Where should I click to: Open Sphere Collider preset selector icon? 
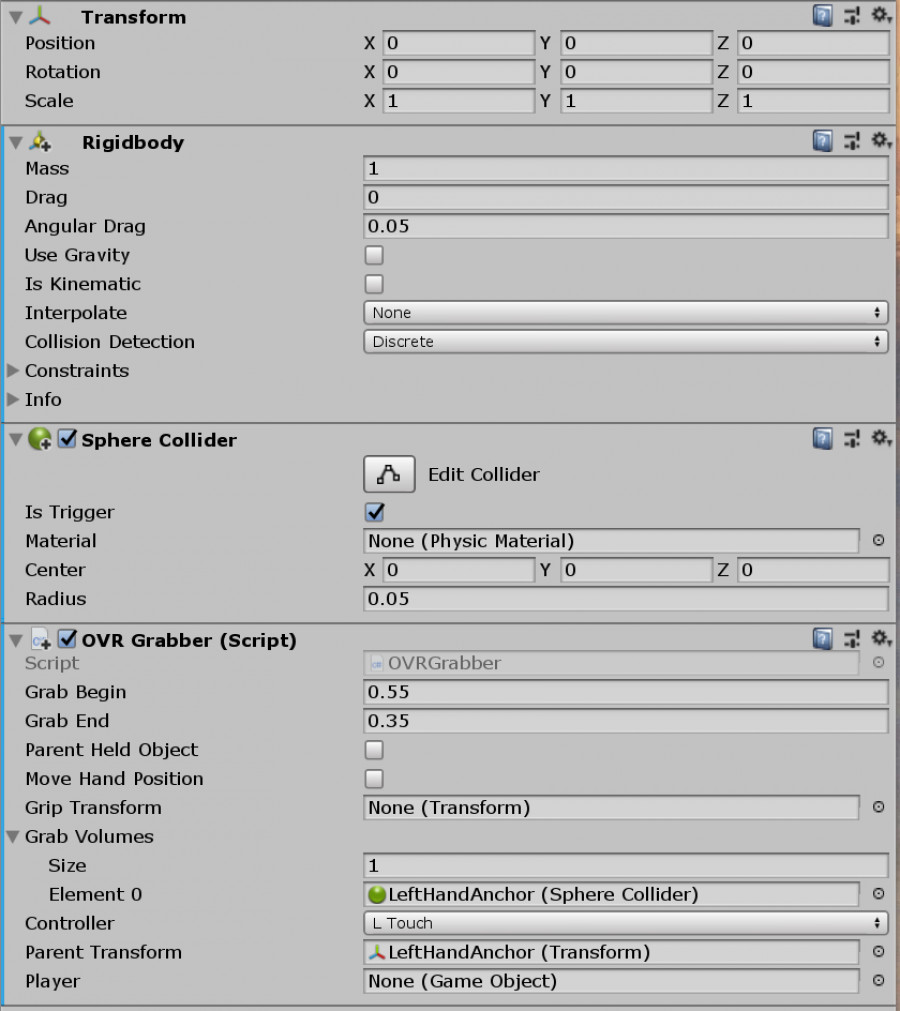pos(852,439)
